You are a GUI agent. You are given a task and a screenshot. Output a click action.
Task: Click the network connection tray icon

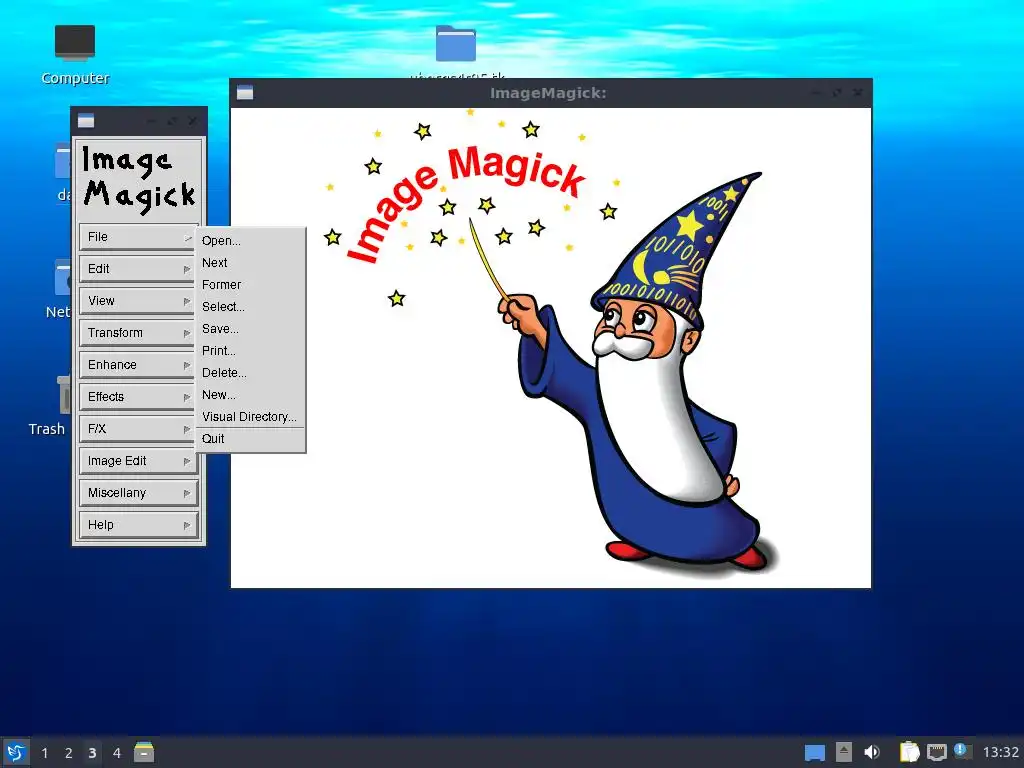tap(936, 752)
